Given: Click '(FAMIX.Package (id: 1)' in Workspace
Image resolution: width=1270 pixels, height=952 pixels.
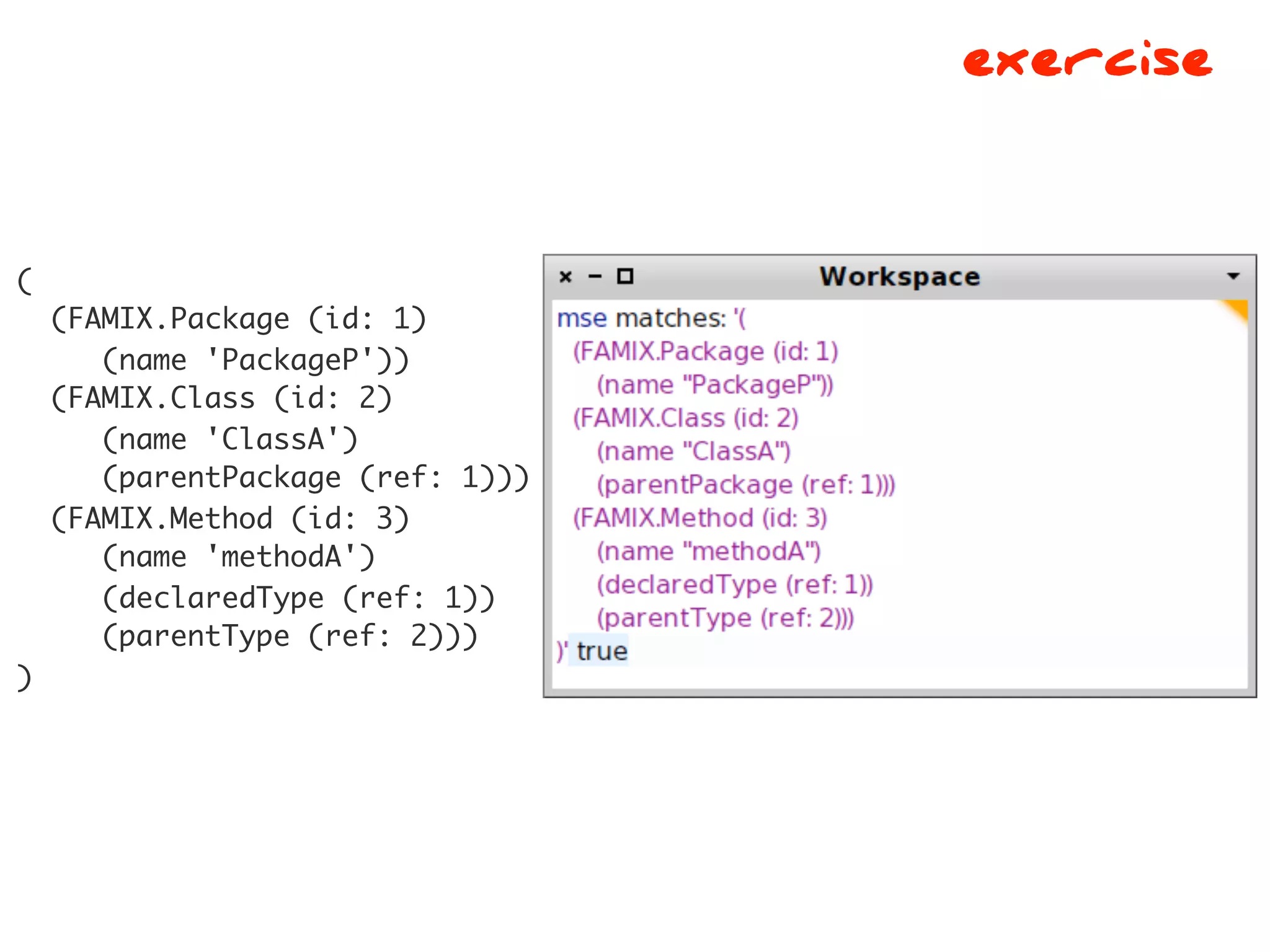Looking at the screenshot, I should click(705, 352).
